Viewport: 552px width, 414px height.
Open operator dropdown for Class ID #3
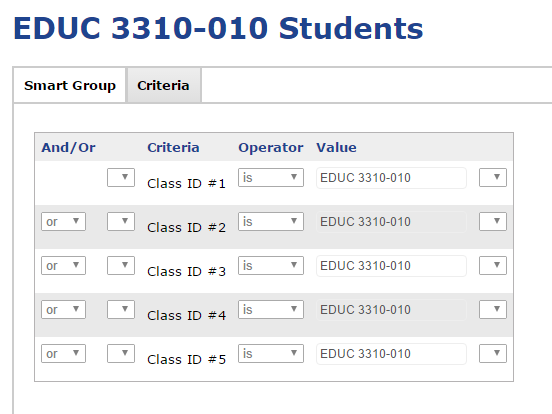point(271,265)
